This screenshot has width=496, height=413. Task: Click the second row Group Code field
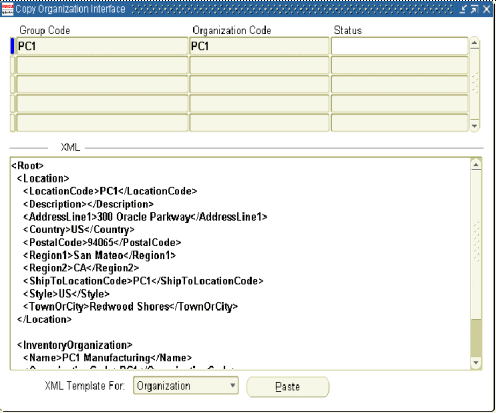[x=102, y=65]
